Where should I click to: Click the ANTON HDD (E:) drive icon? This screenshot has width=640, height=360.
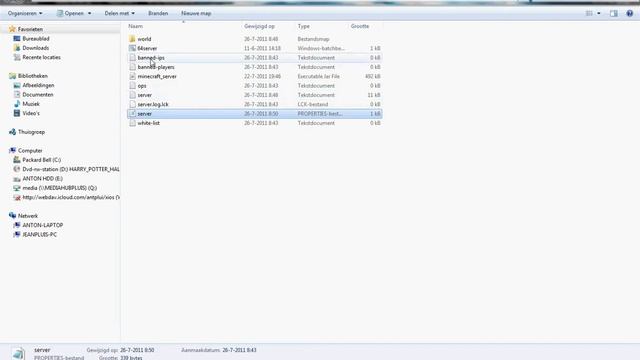tap(17, 178)
